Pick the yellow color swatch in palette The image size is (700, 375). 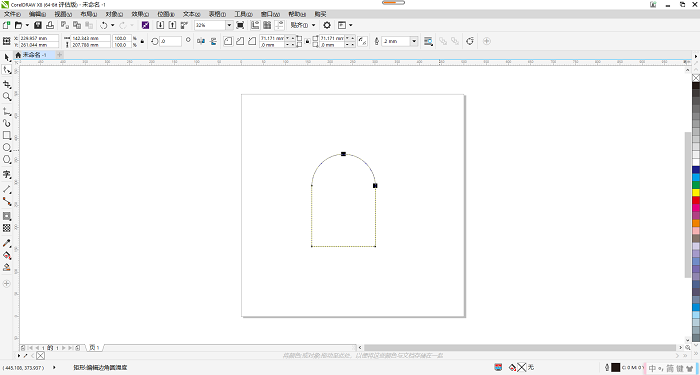696,193
